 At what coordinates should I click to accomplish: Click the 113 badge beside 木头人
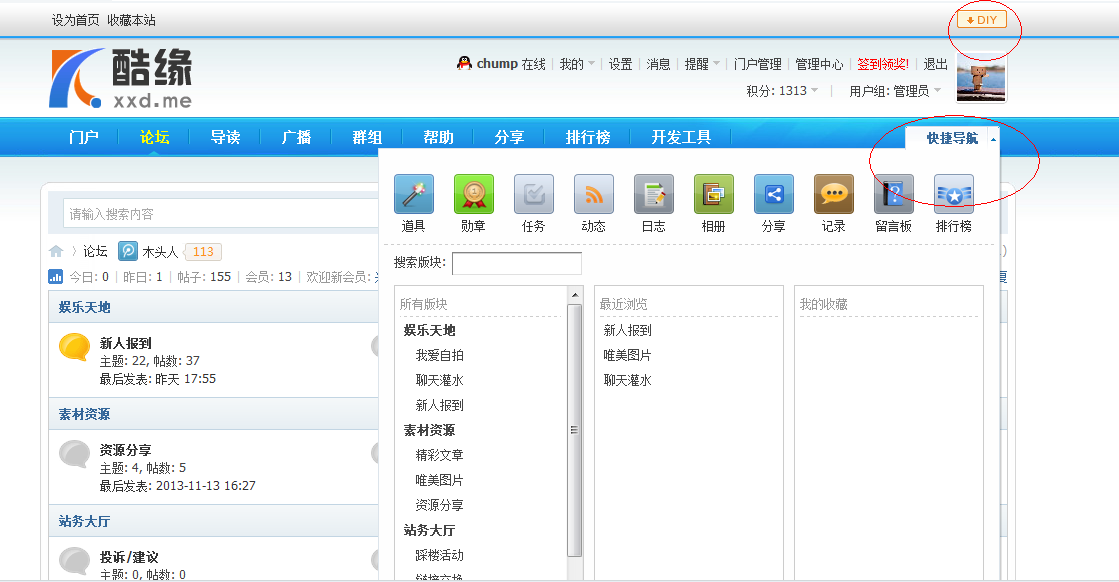(x=203, y=252)
